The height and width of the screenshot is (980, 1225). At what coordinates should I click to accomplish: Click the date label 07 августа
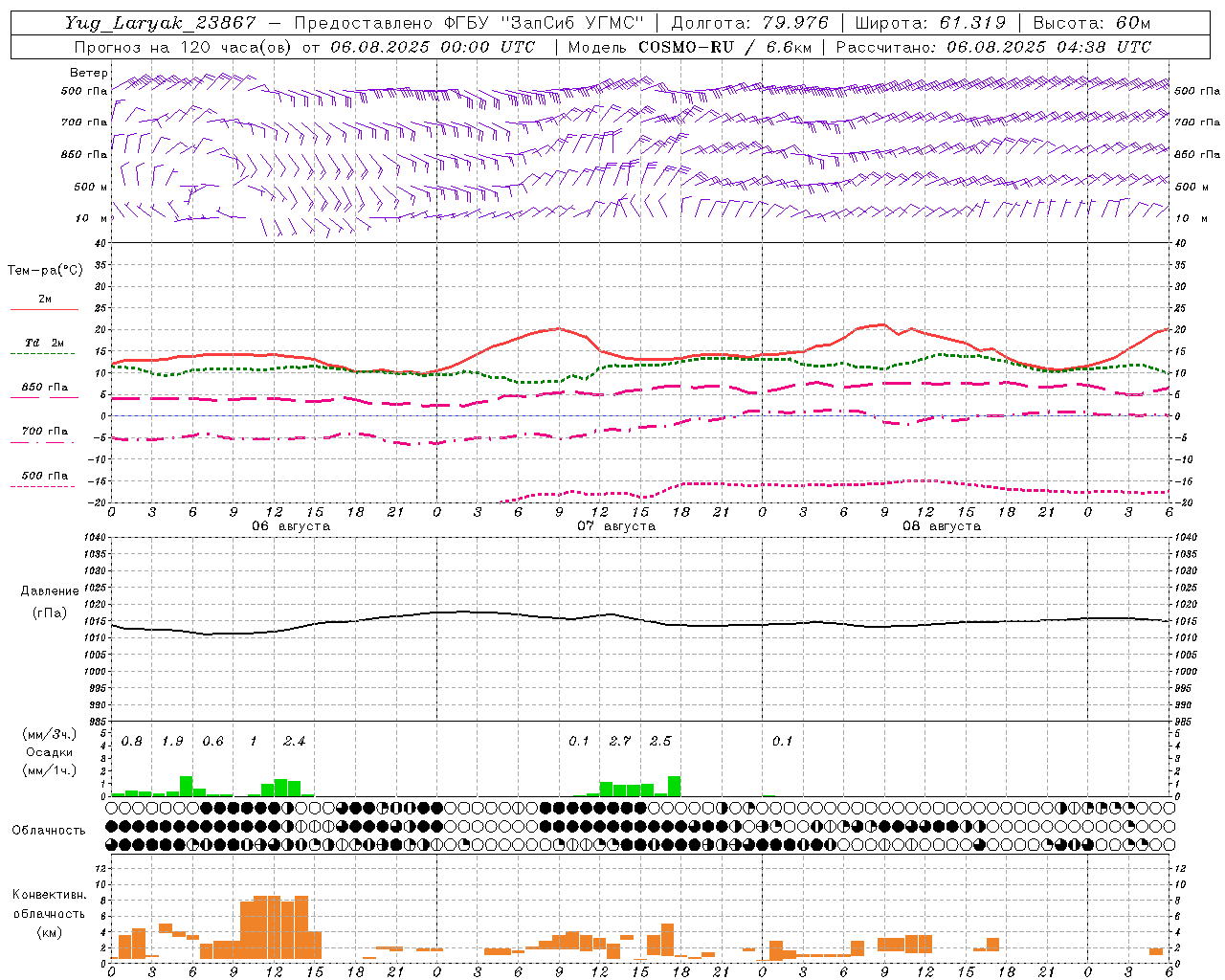pos(616,525)
